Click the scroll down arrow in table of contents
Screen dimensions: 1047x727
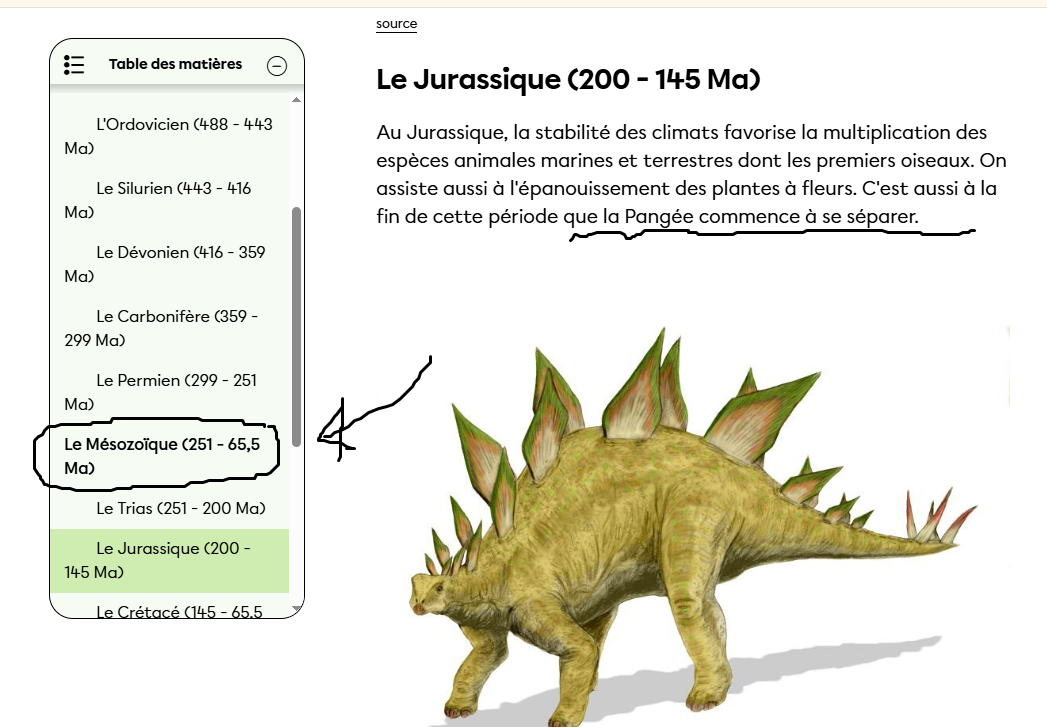(x=296, y=607)
